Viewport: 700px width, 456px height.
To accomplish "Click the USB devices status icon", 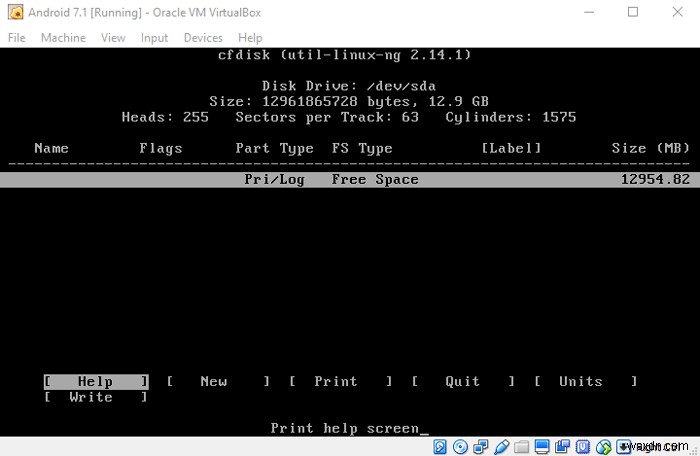I will 501,447.
